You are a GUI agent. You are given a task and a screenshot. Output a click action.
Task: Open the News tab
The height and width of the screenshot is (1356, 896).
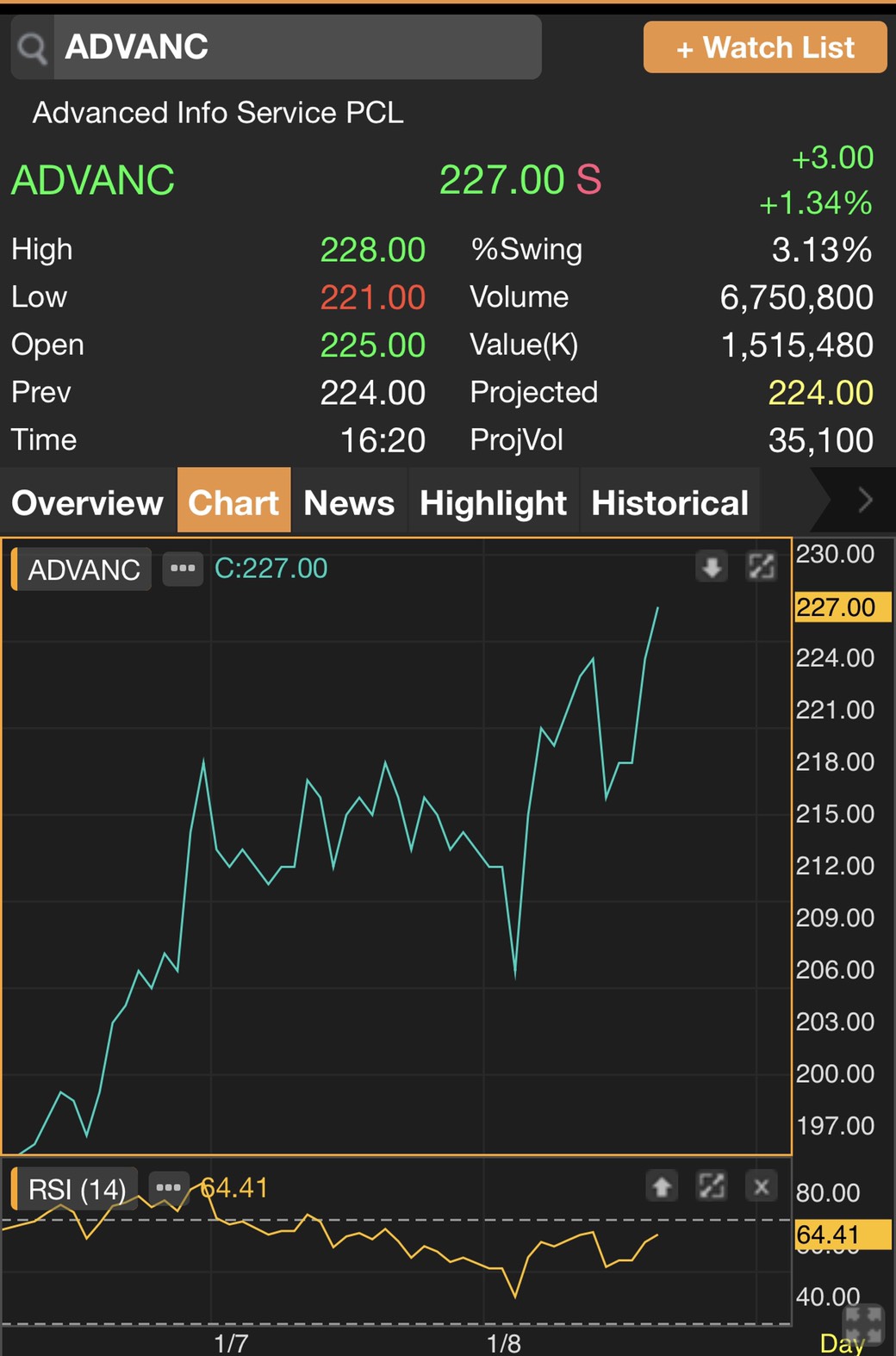pyautogui.click(x=349, y=503)
